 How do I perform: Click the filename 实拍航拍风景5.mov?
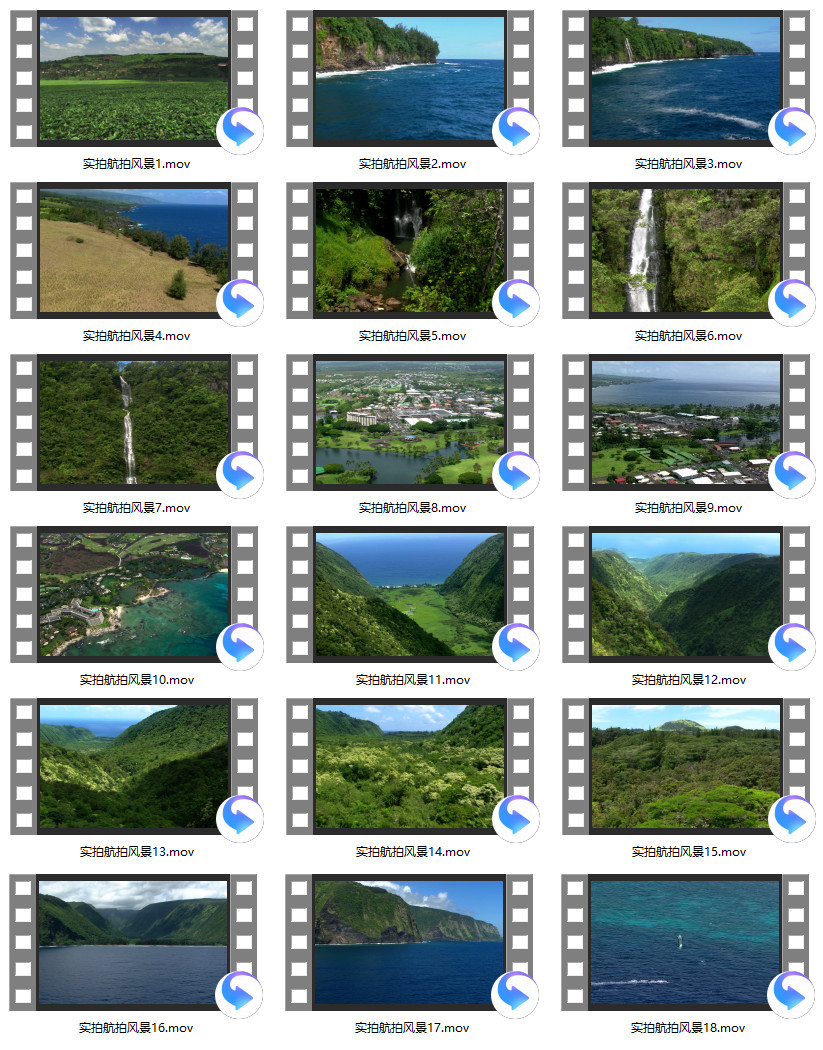point(413,336)
